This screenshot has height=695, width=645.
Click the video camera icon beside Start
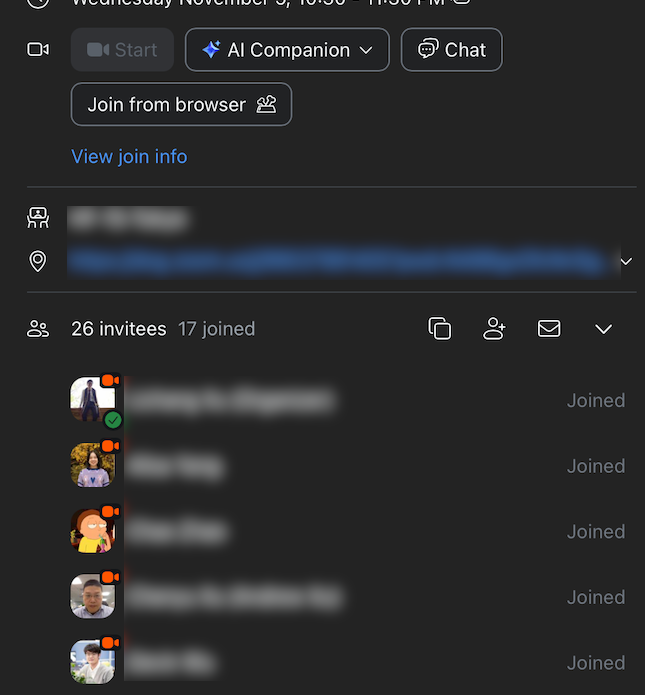pos(38,49)
